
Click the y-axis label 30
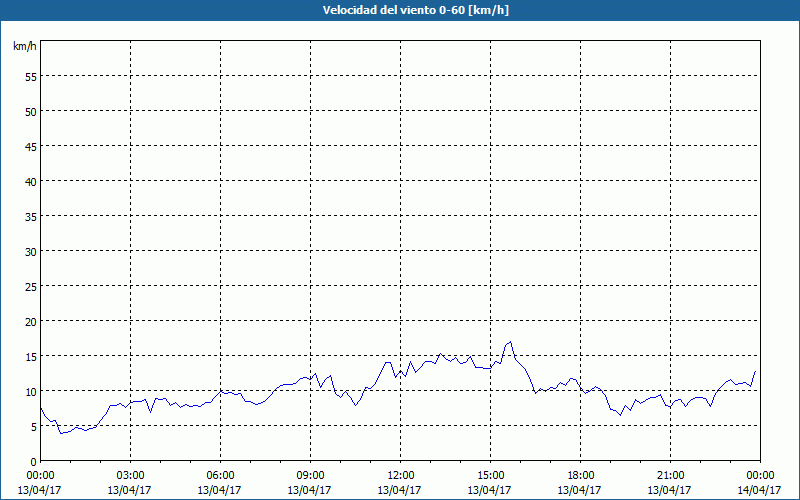(31, 252)
